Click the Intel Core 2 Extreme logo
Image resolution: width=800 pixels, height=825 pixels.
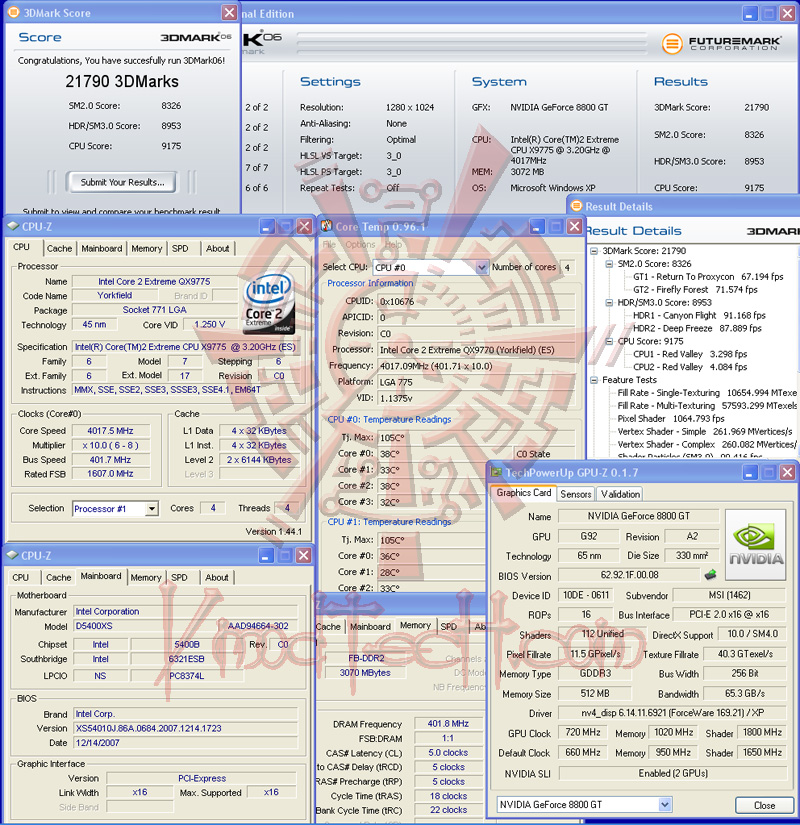coord(269,304)
